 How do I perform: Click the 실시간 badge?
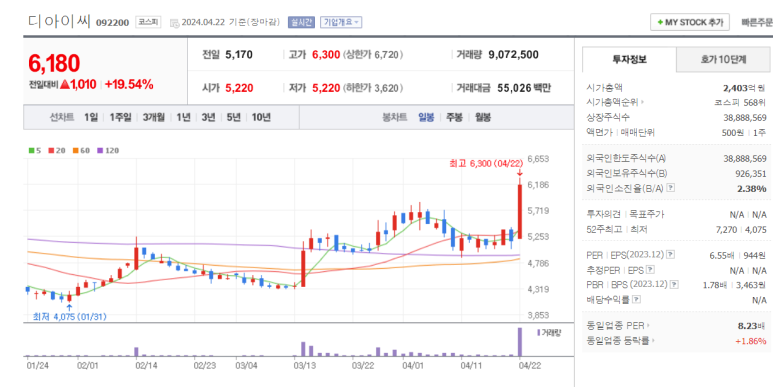[301, 22]
